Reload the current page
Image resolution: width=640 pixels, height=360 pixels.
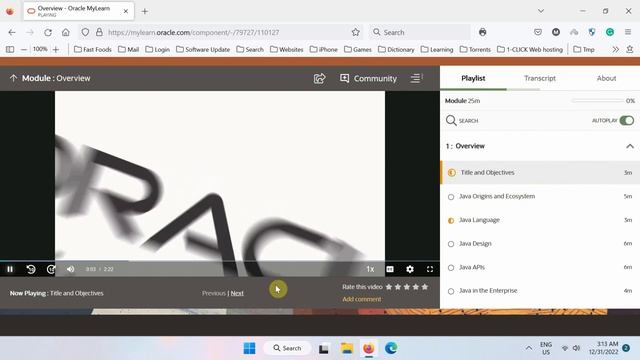click(48, 32)
